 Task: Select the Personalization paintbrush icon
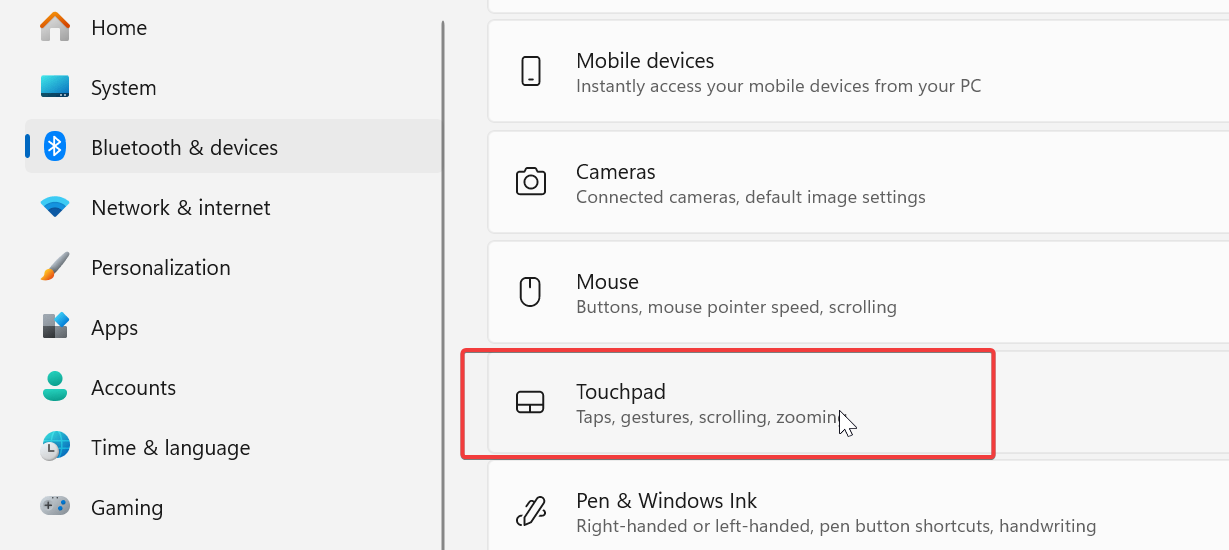click(x=55, y=267)
